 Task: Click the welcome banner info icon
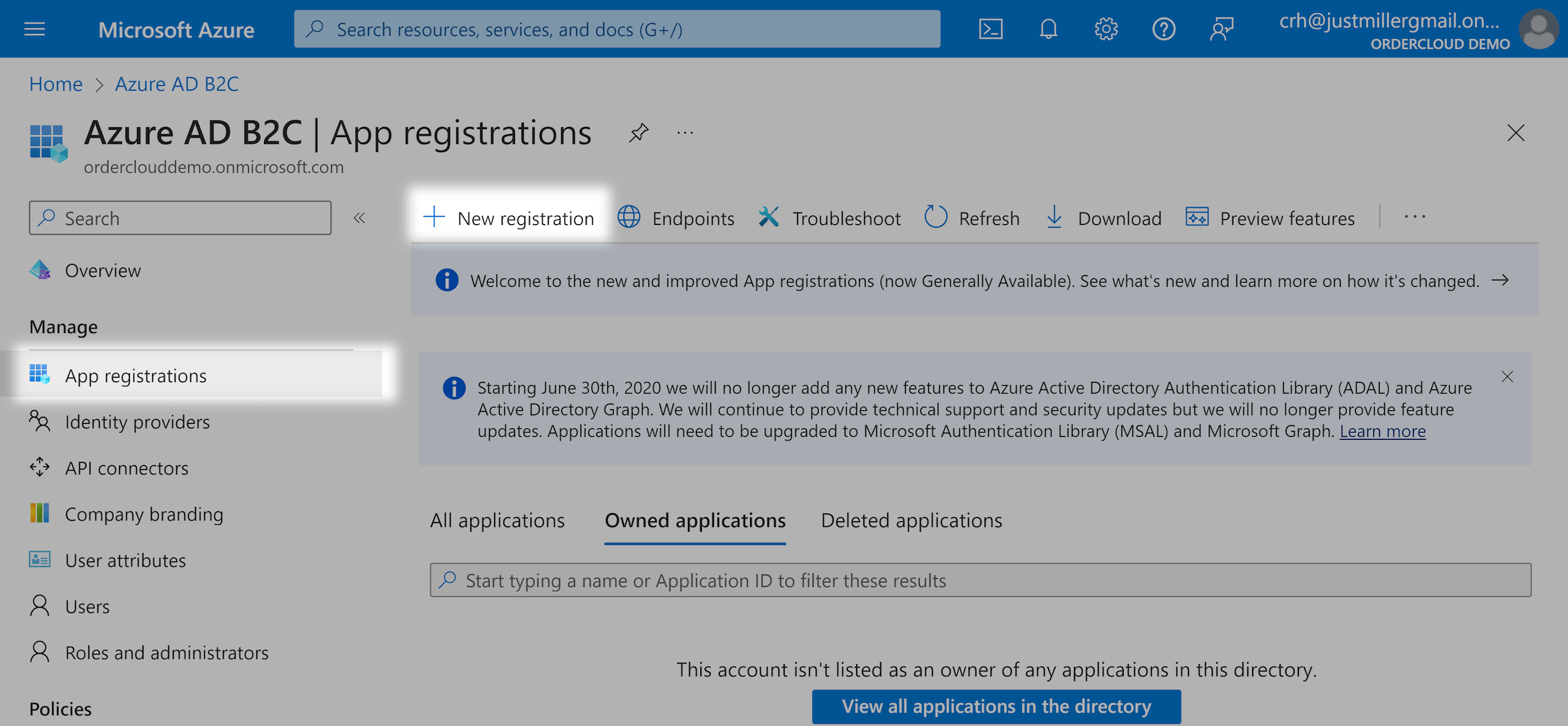[446, 280]
